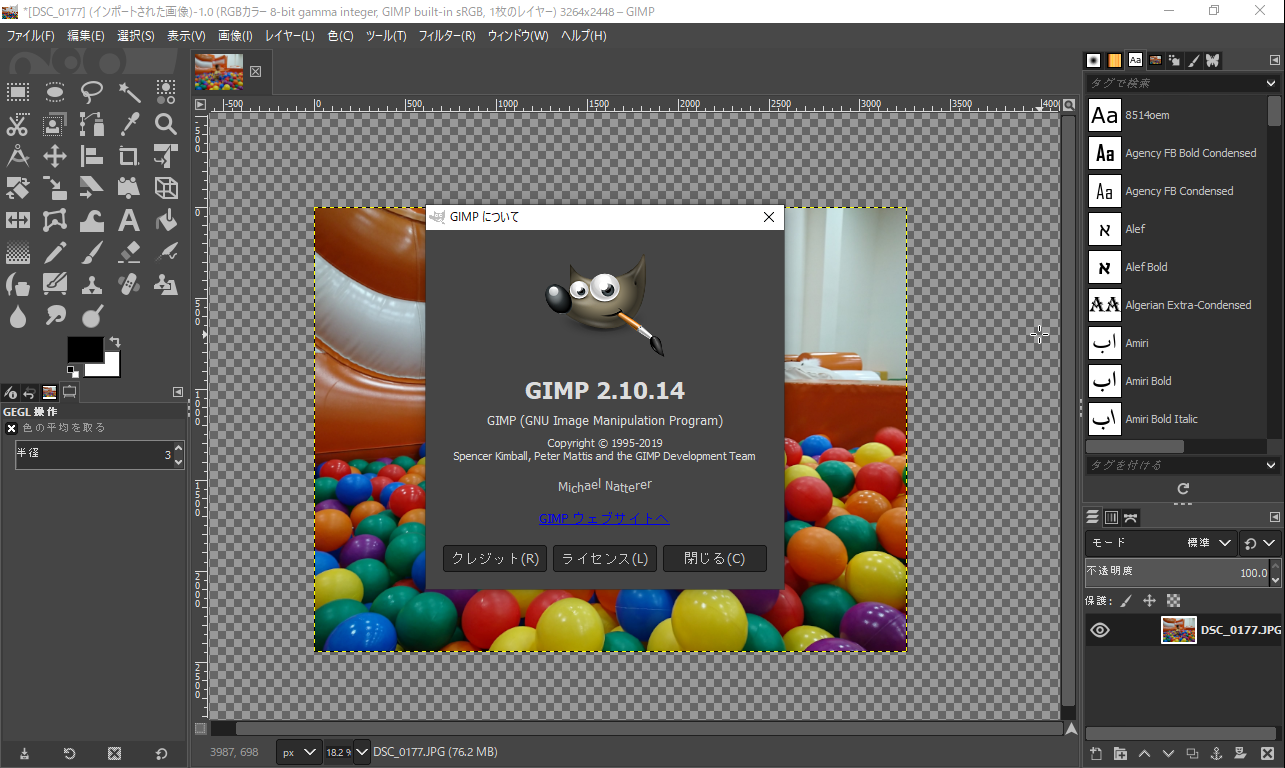Switch to the Patterns tab
The width and height of the screenshot is (1285, 768).
[1113, 60]
